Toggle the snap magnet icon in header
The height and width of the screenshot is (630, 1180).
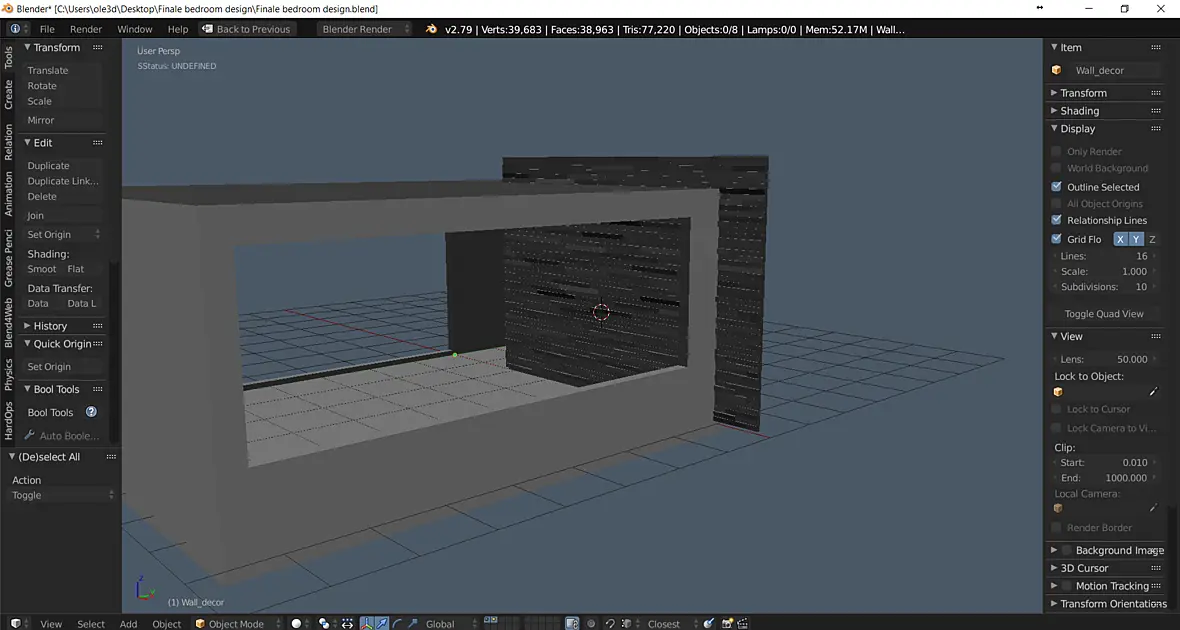(x=610, y=623)
